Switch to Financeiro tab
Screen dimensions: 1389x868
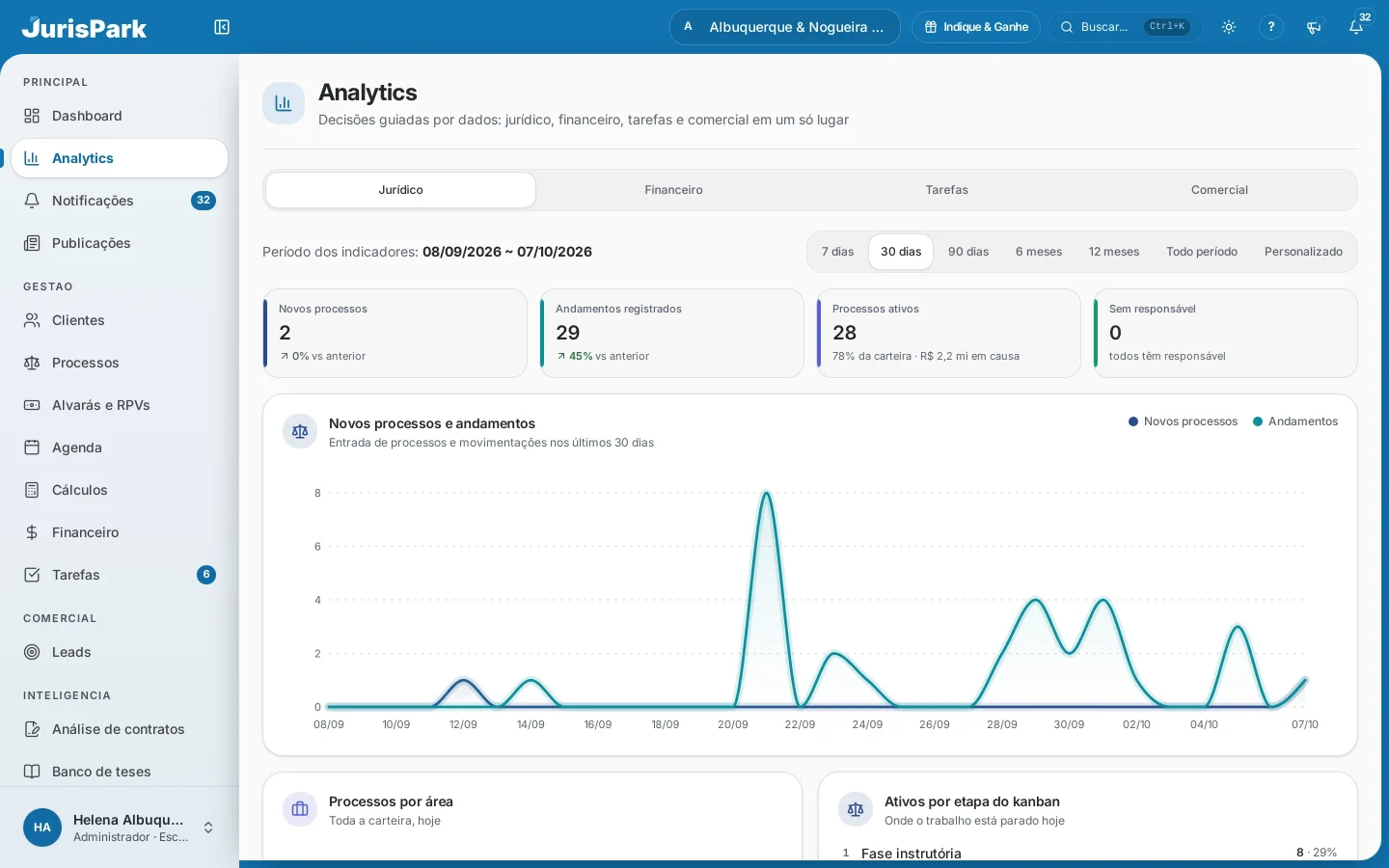click(673, 190)
